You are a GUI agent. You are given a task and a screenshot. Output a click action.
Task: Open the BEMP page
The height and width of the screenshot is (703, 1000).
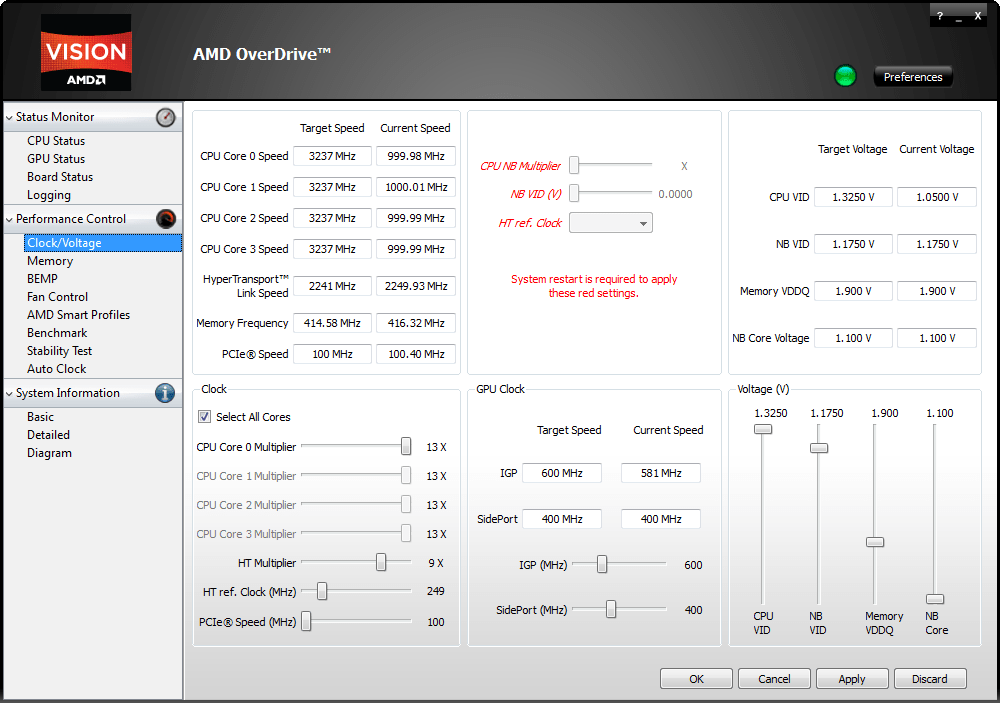click(42, 279)
